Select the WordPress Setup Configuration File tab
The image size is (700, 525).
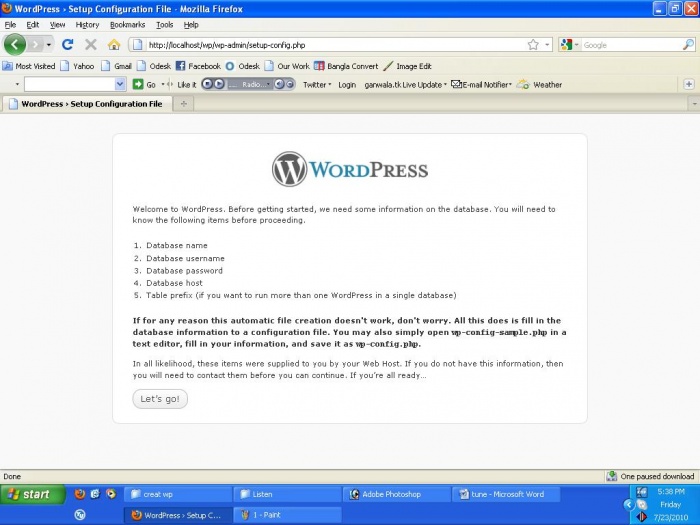[88, 104]
